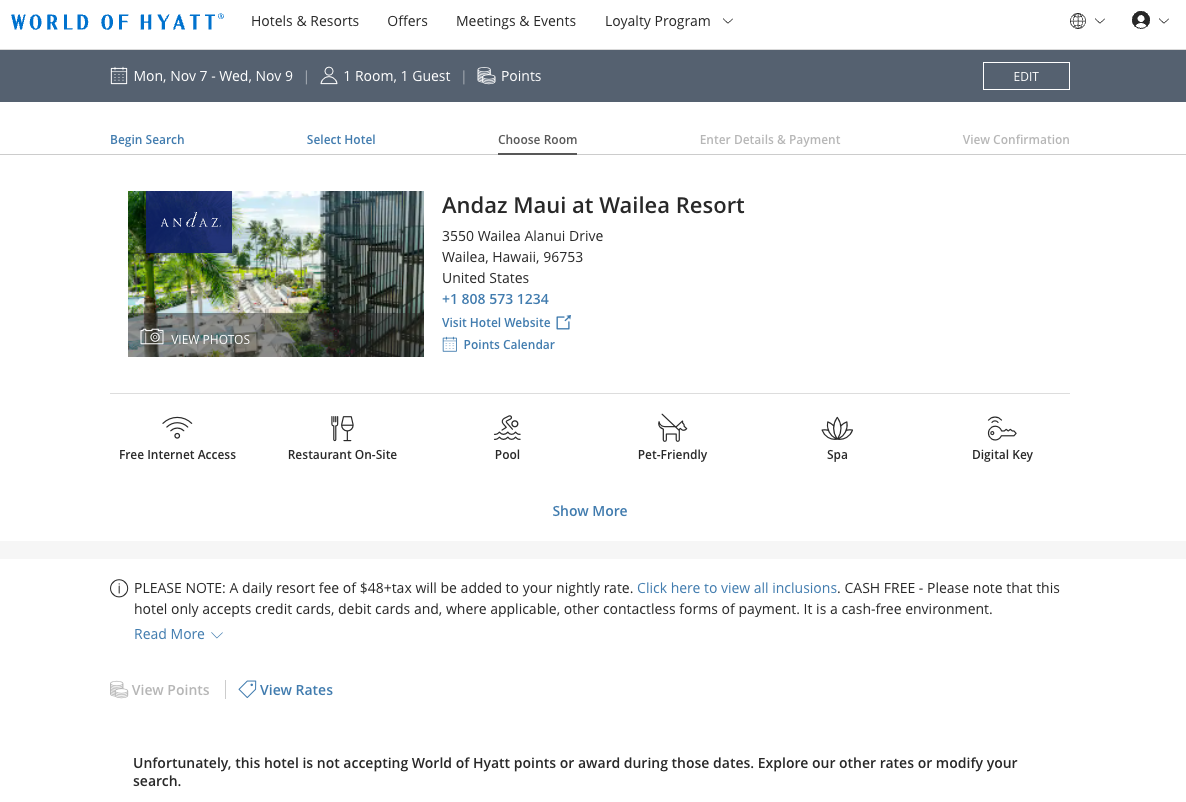The width and height of the screenshot is (1186, 802).
Task: Expand the Loyalty Program dropdown
Action: [x=668, y=20]
